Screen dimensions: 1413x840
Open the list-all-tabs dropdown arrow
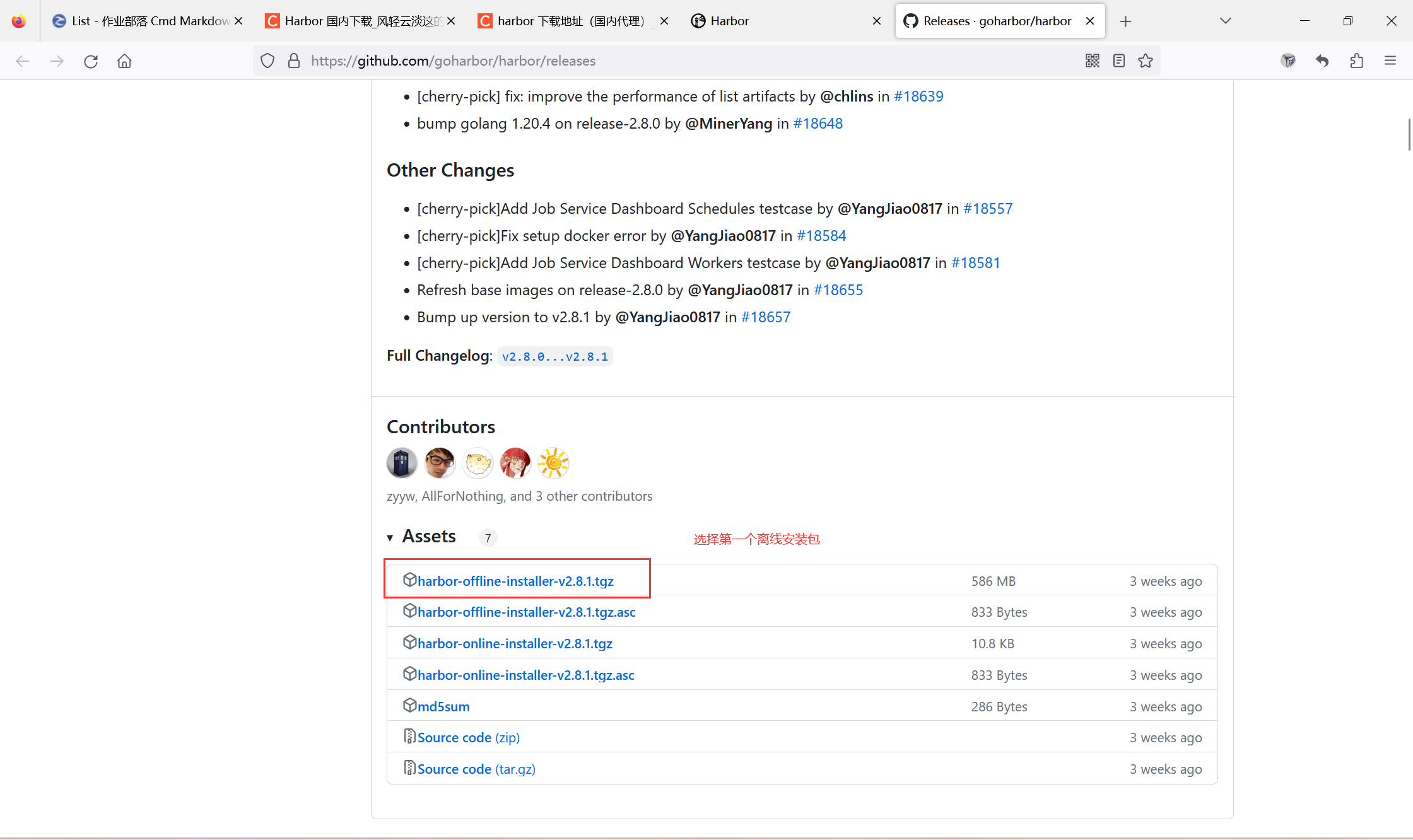click(x=1225, y=20)
